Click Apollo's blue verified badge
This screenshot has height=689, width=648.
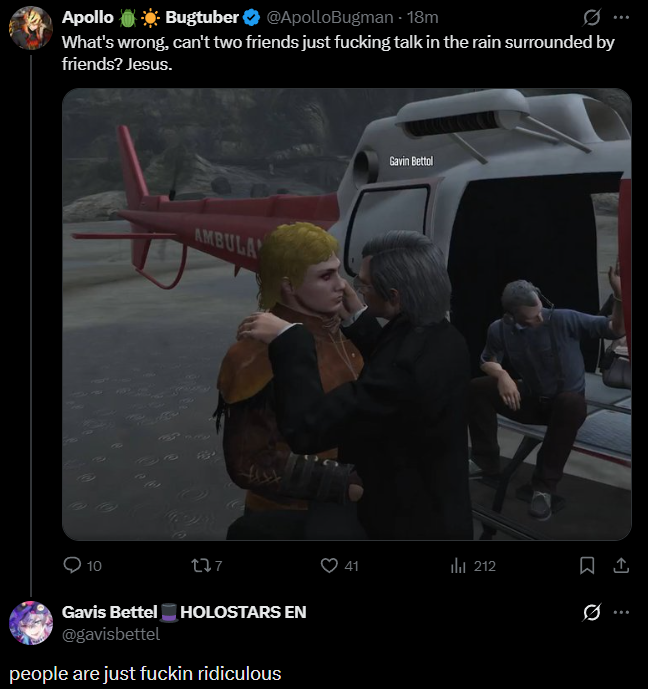pyautogui.click(x=251, y=18)
